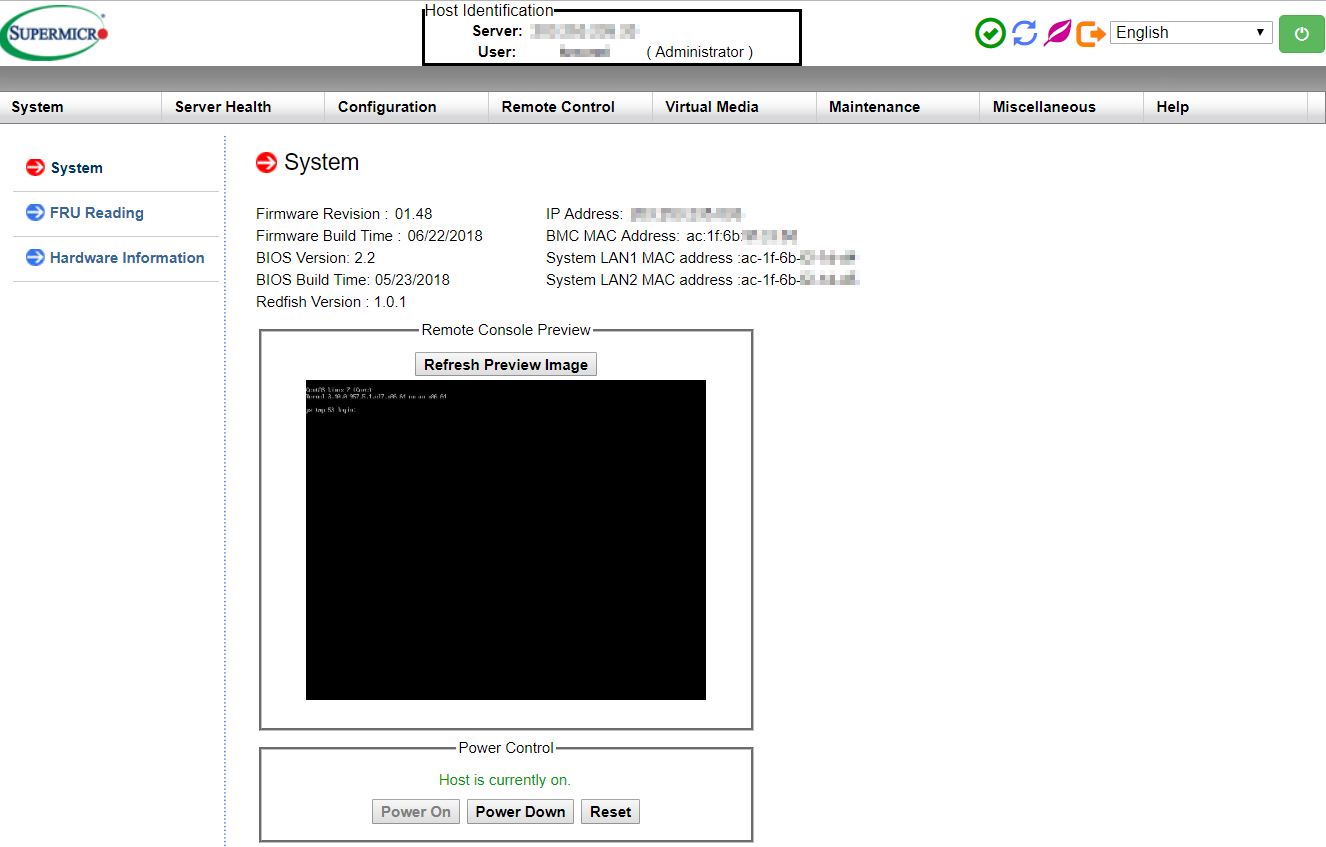
Task: Click the blue refresh arrows icon
Action: pyautogui.click(x=1024, y=33)
